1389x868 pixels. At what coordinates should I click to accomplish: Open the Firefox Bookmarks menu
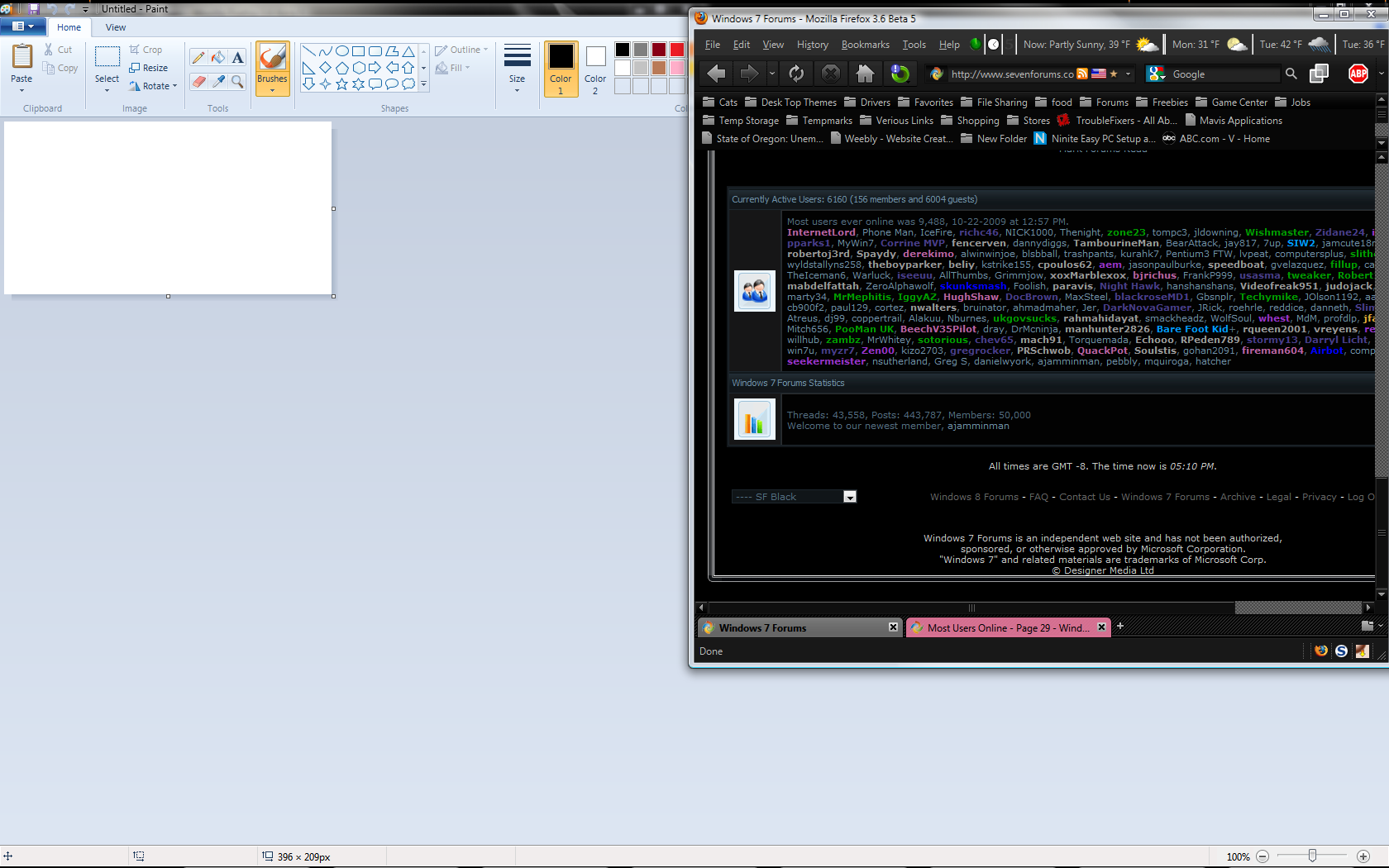[866, 45]
